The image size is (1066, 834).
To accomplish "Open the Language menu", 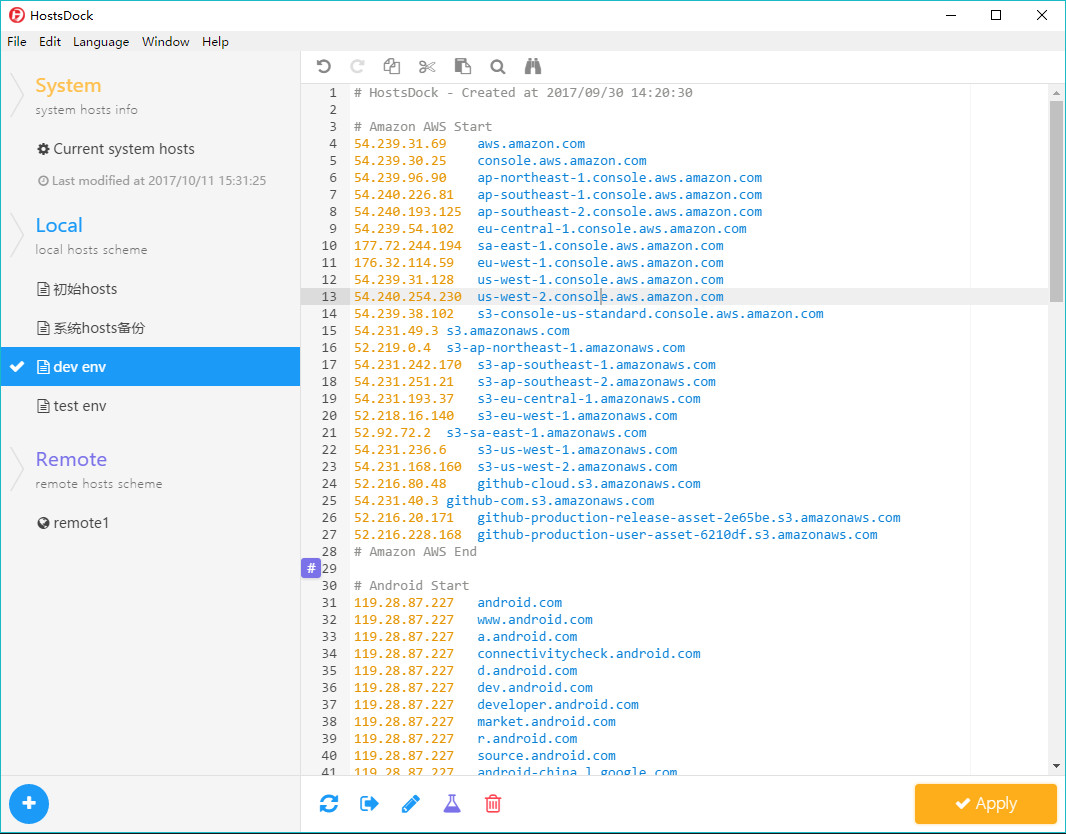I will [x=101, y=42].
